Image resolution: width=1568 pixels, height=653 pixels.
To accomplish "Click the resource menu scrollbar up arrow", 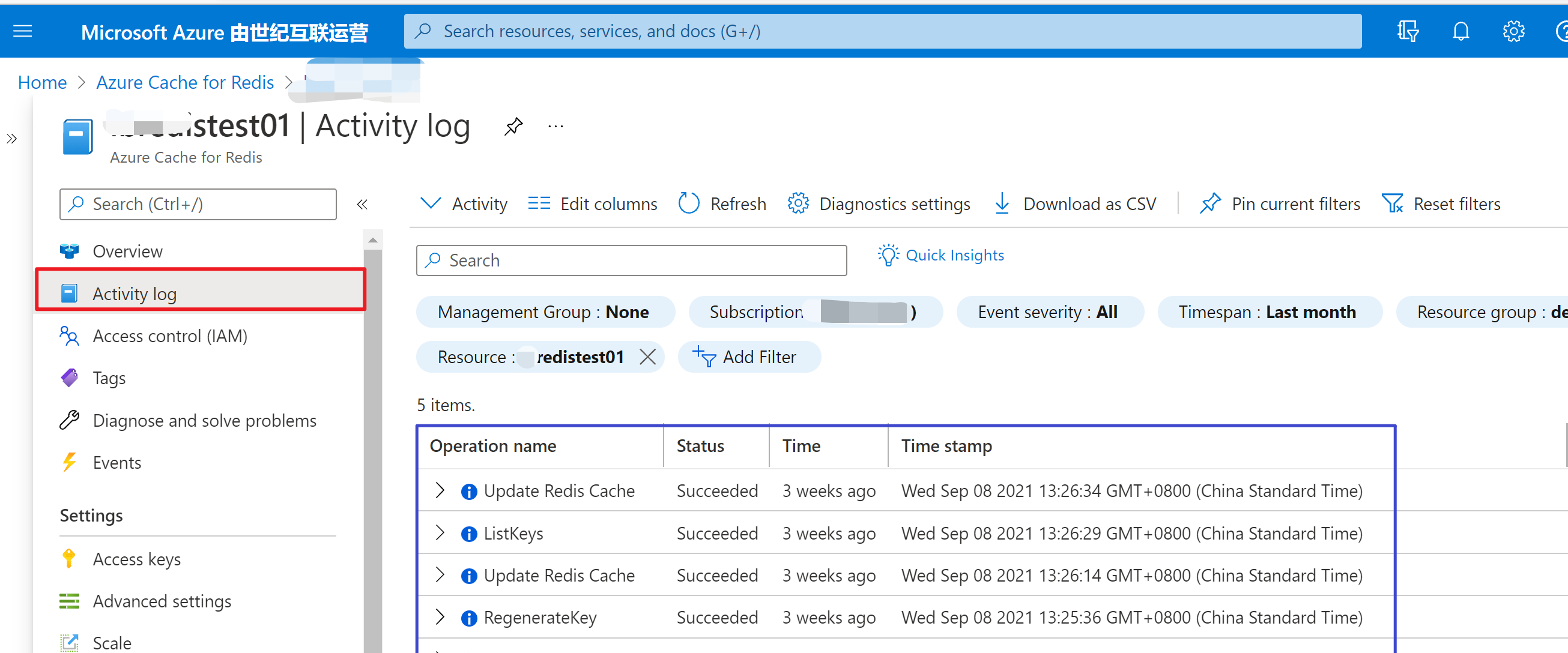I will pos(372,241).
